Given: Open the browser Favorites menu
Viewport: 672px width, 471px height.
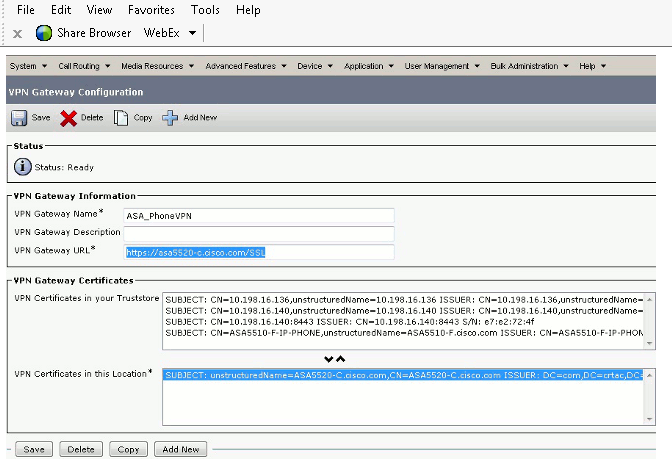Looking at the screenshot, I should pyautogui.click(x=151, y=10).
